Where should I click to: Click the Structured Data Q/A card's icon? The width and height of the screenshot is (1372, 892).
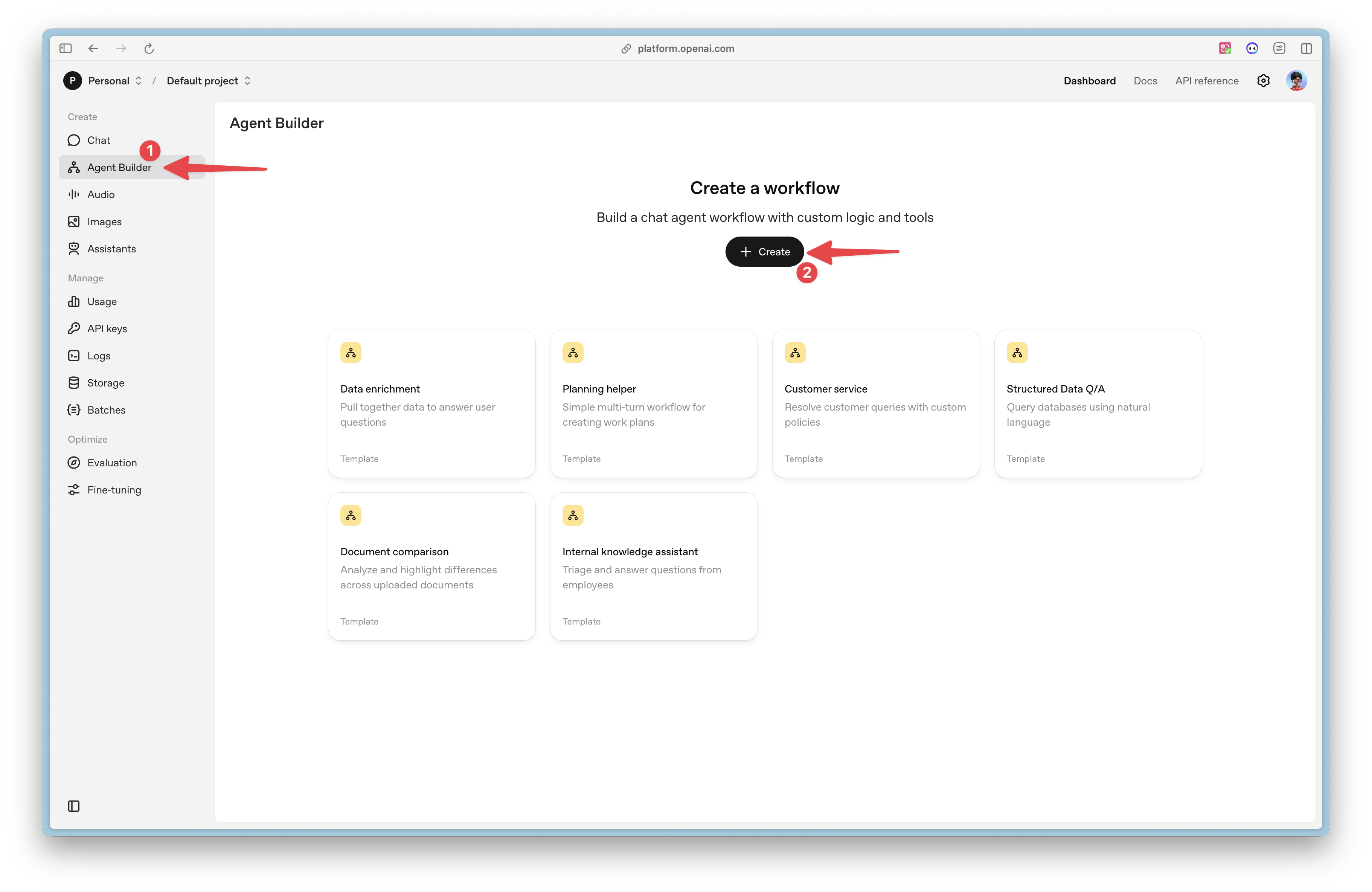pos(1017,352)
